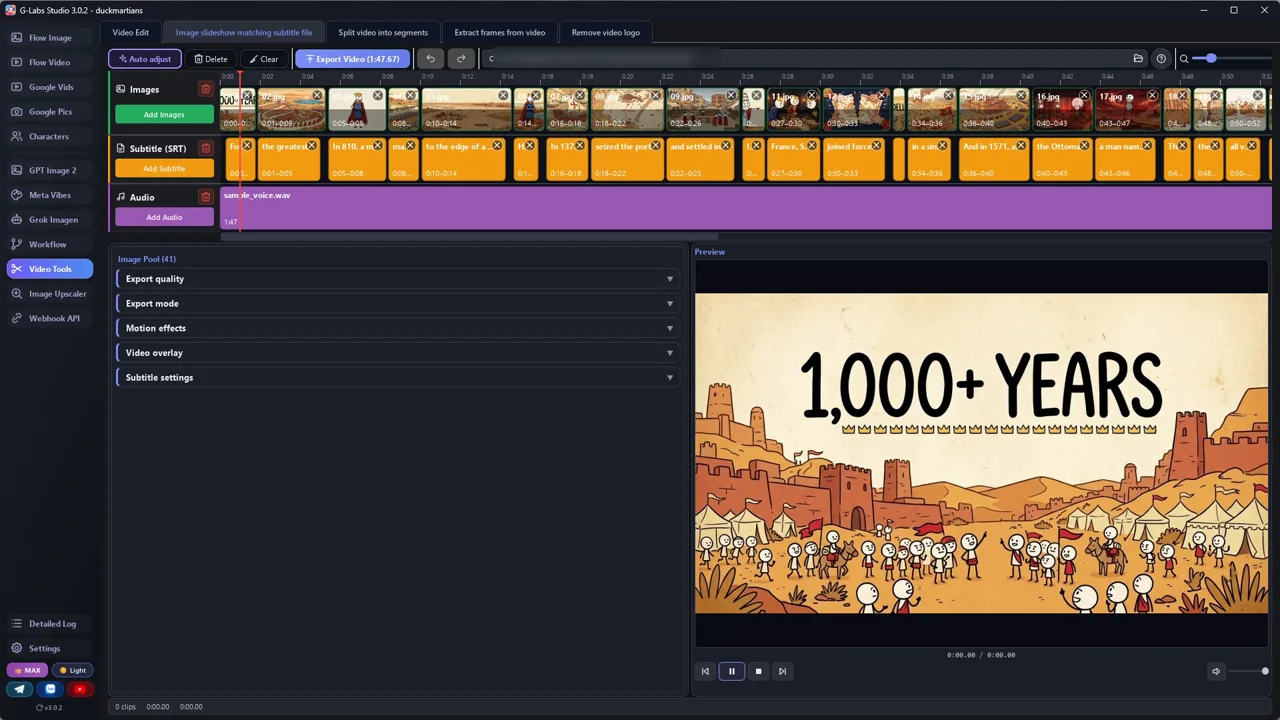This screenshot has height=720, width=1280.
Task: Skip to next in preview
Action: click(782, 671)
